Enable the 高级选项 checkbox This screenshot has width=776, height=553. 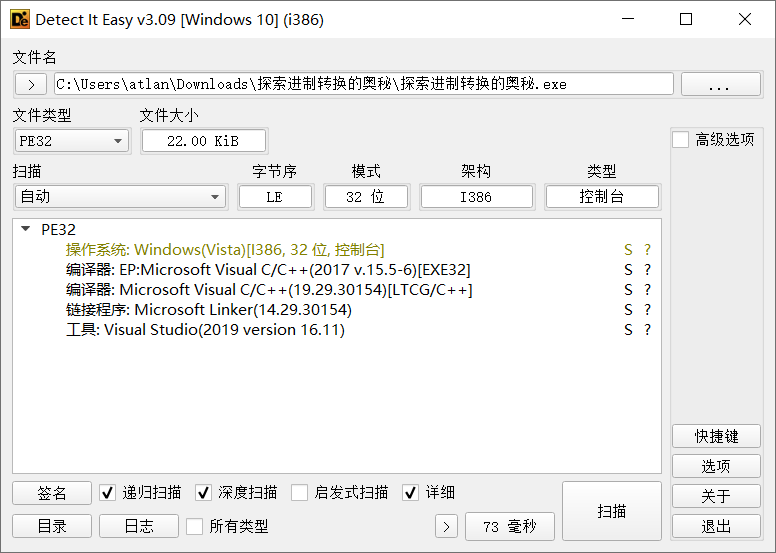(x=680, y=140)
